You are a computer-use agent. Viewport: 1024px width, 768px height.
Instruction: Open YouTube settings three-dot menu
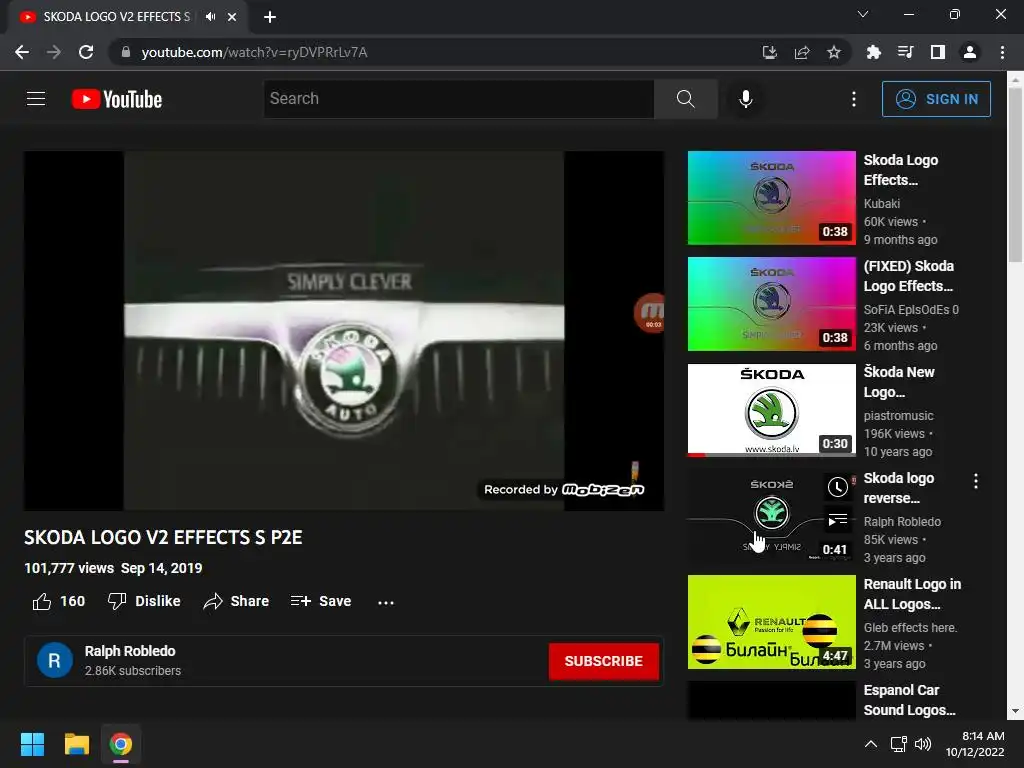tap(854, 99)
